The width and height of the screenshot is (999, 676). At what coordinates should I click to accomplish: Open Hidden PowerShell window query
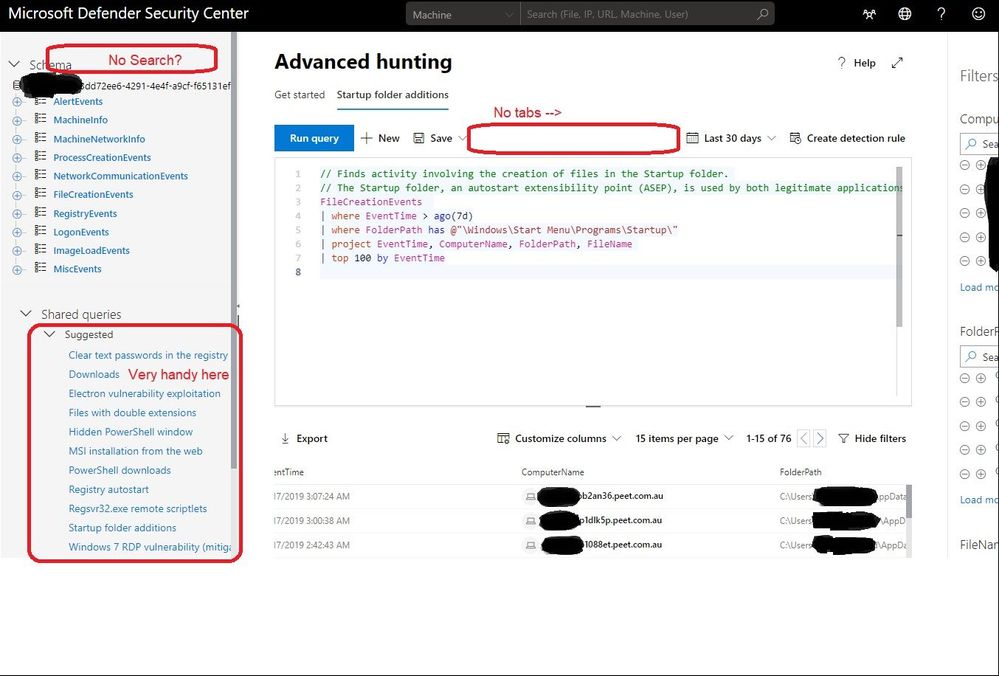(x=131, y=431)
